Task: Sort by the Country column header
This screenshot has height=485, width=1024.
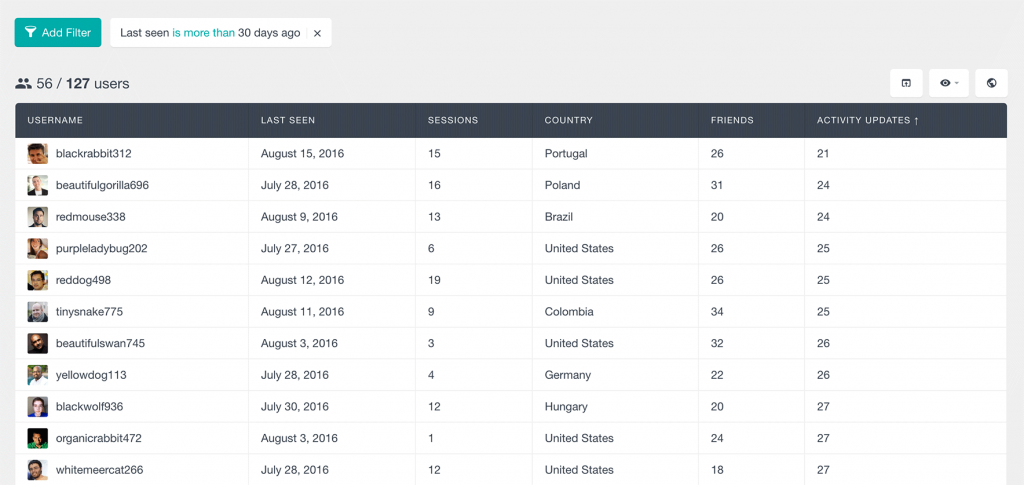Action: (x=568, y=120)
